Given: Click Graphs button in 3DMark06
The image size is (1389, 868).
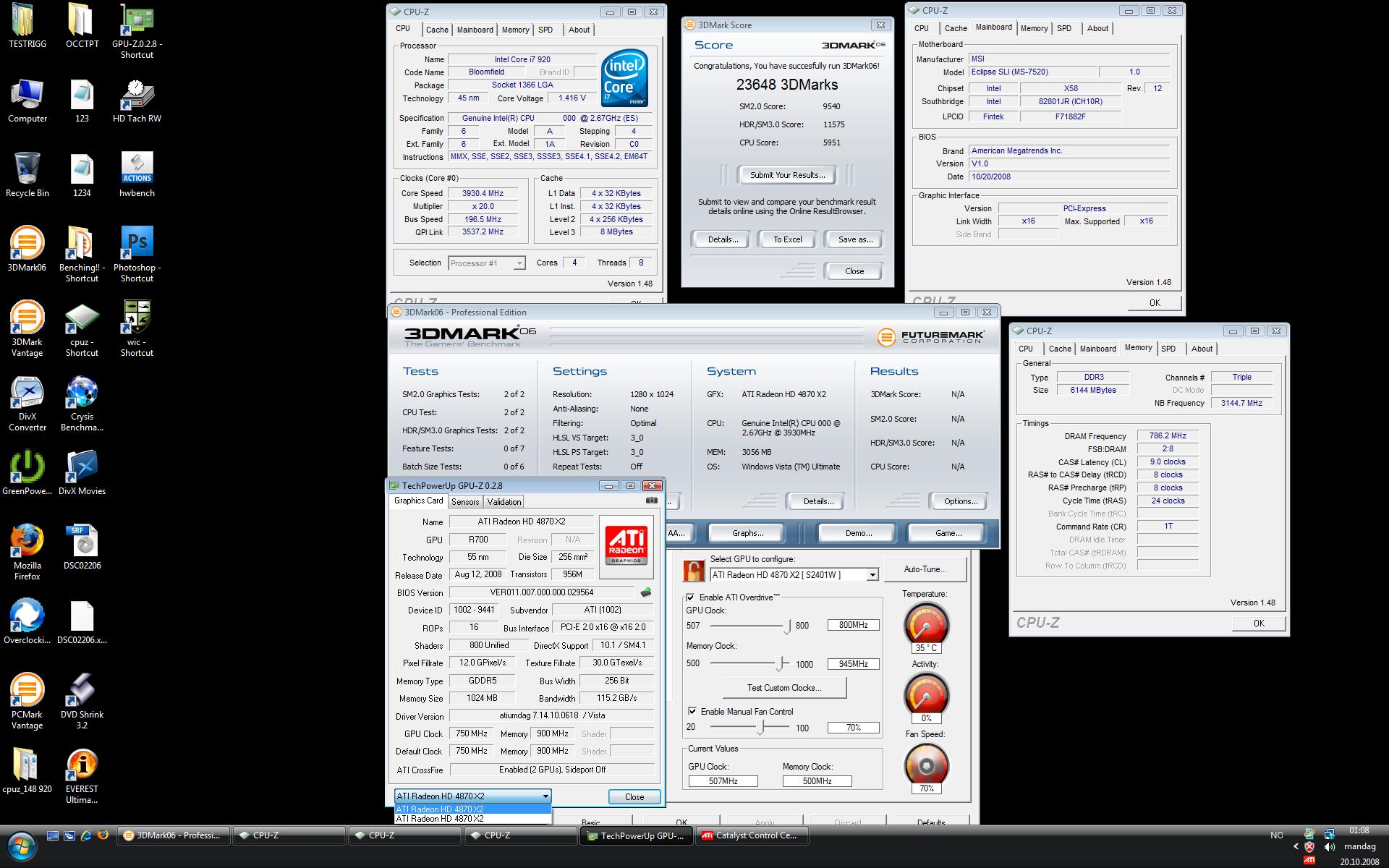Looking at the screenshot, I should pyautogui.click(x=747, y=533).
